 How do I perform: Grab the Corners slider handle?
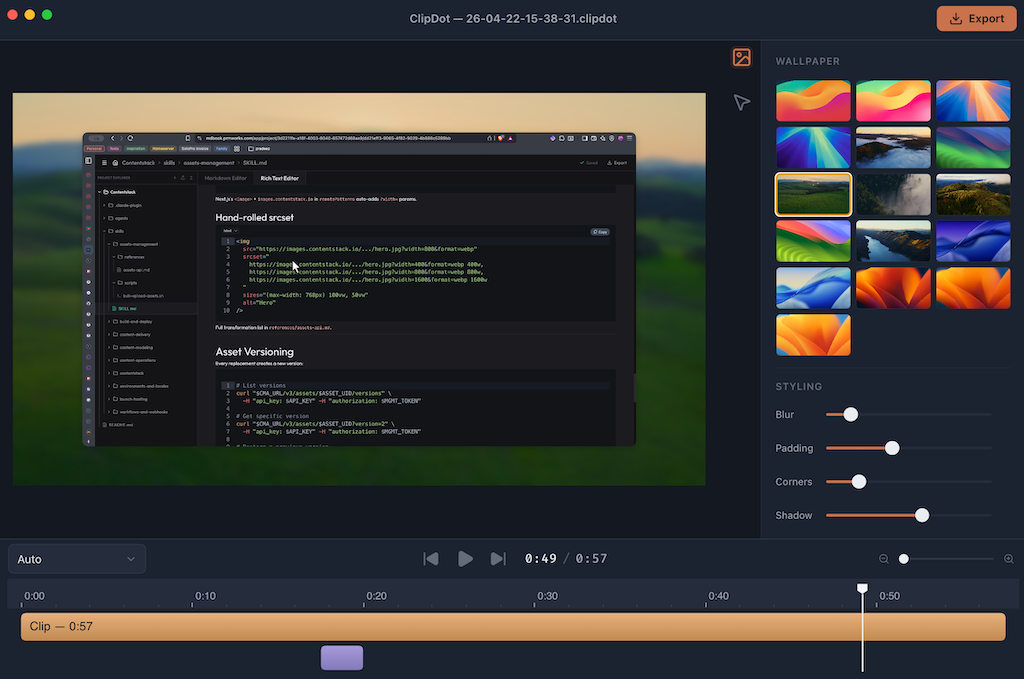point(859,481)
